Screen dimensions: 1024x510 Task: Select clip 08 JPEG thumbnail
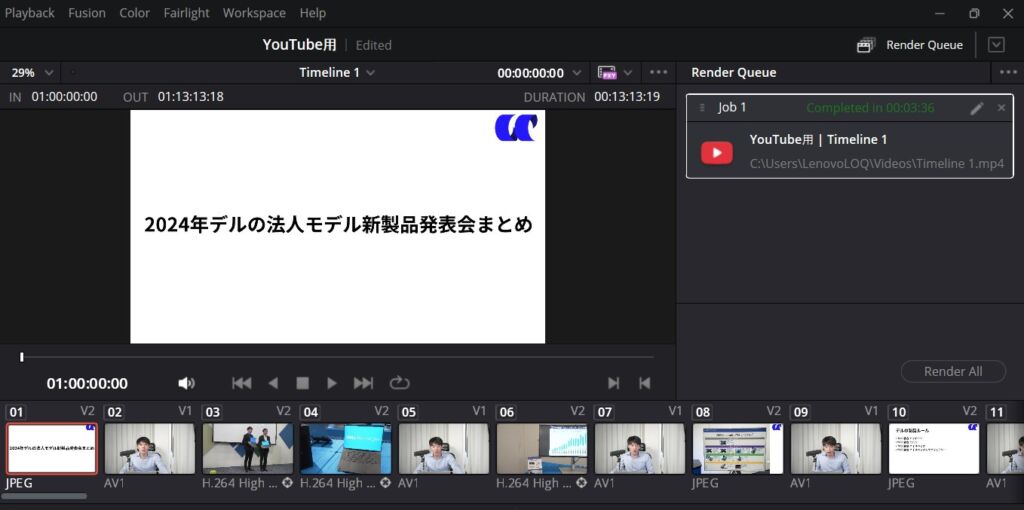pos(738,449)
